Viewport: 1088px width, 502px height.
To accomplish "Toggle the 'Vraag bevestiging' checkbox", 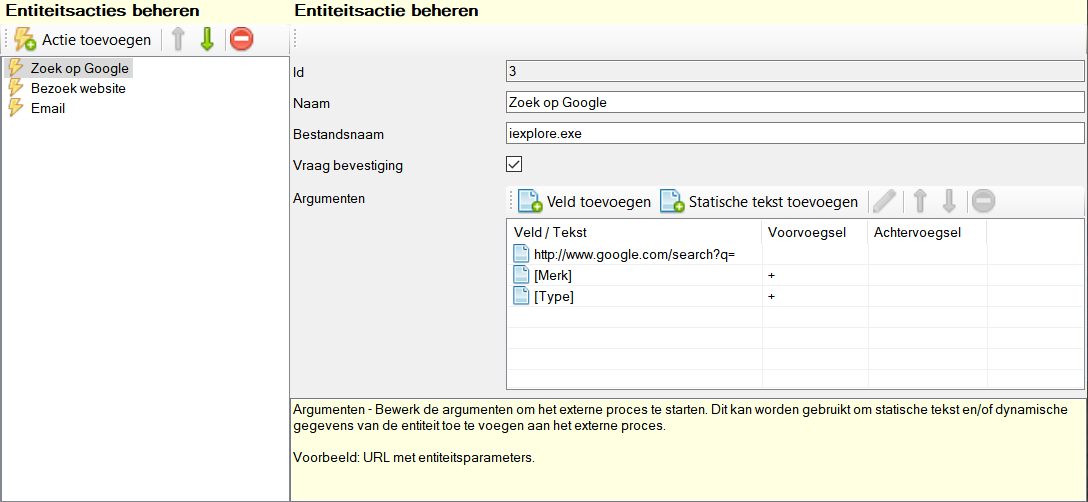I will click(515, 165).
